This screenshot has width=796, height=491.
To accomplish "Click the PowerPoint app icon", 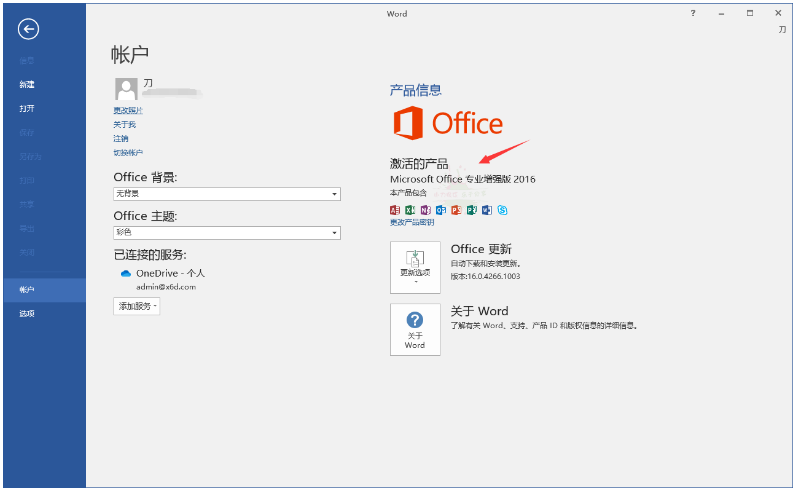I will [456, 210].
